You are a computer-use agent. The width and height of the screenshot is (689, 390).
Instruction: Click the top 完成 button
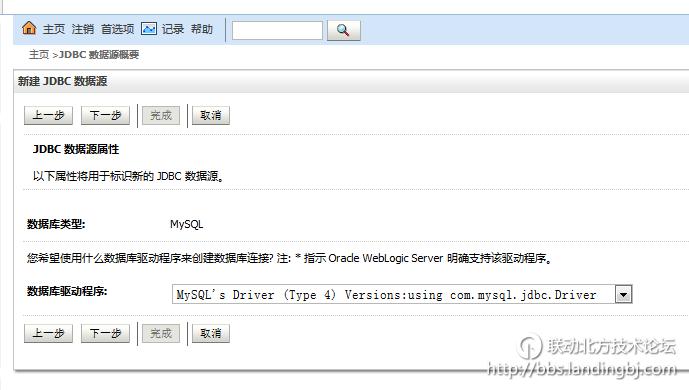point(161,116)
